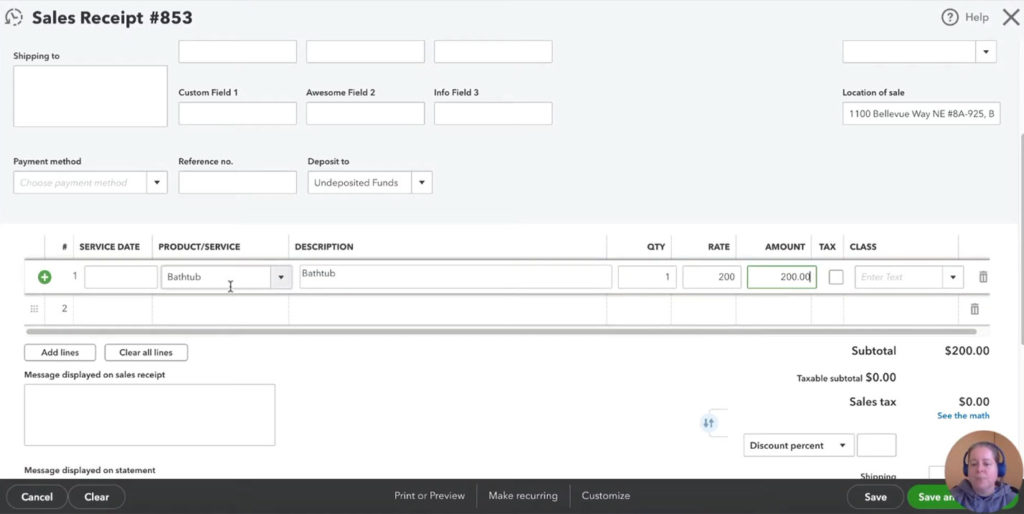Click trash icon on line 2
This screenshot has height=514, width=1024.
[975, 309]
